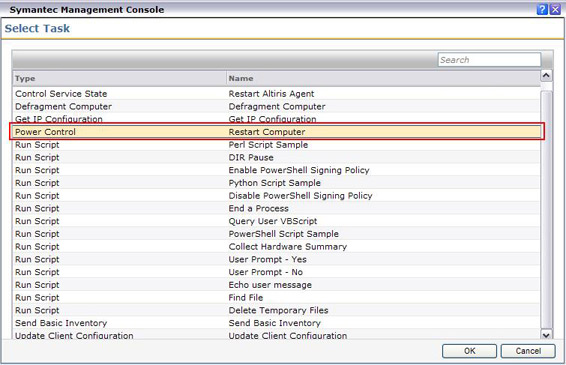Click Control Service State type cell

pos(61,94)
